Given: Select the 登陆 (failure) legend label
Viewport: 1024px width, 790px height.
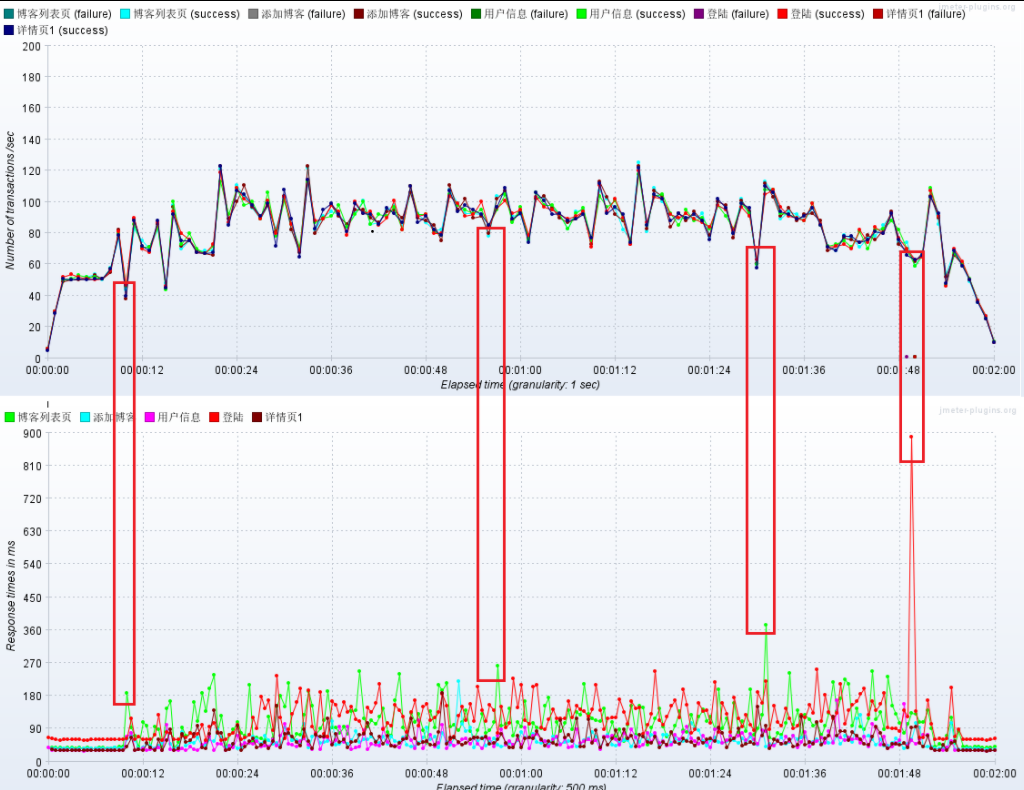Looking at the screenshot, I should [x=738, y=14].
